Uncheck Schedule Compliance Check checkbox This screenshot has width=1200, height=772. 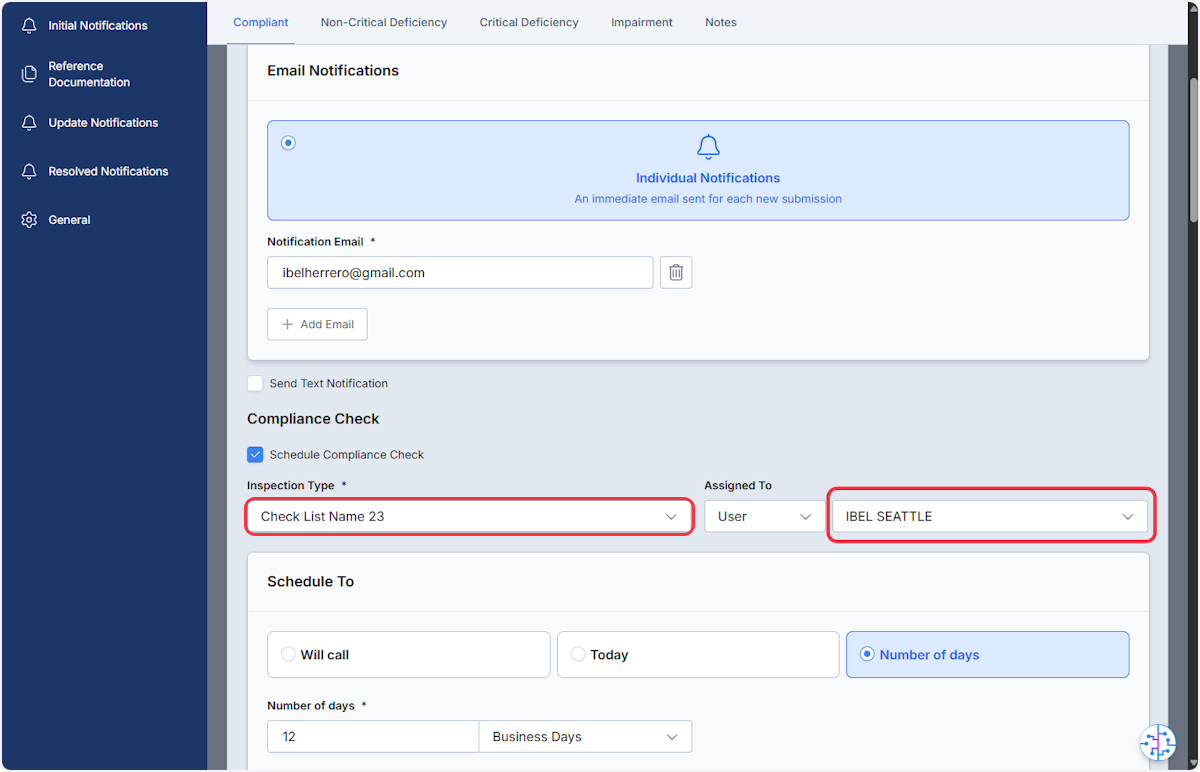255,454
